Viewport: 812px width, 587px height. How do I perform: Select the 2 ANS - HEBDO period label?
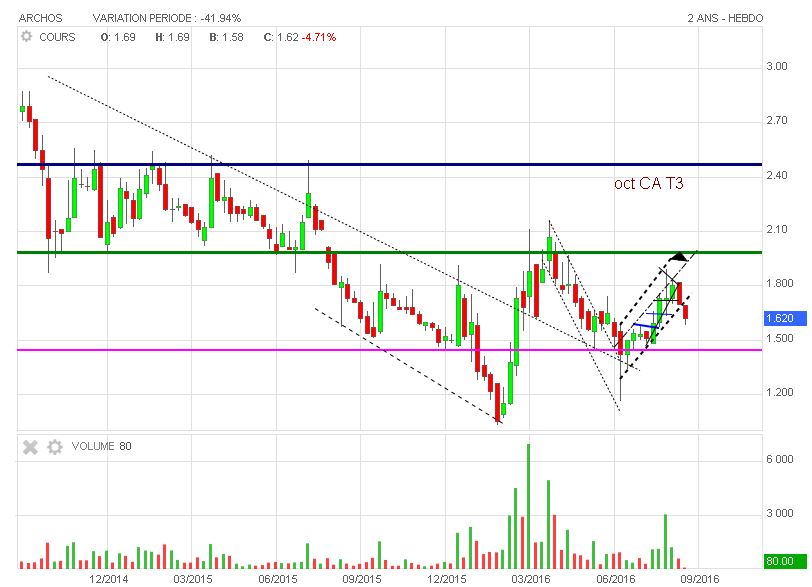(x=725, y=18)
